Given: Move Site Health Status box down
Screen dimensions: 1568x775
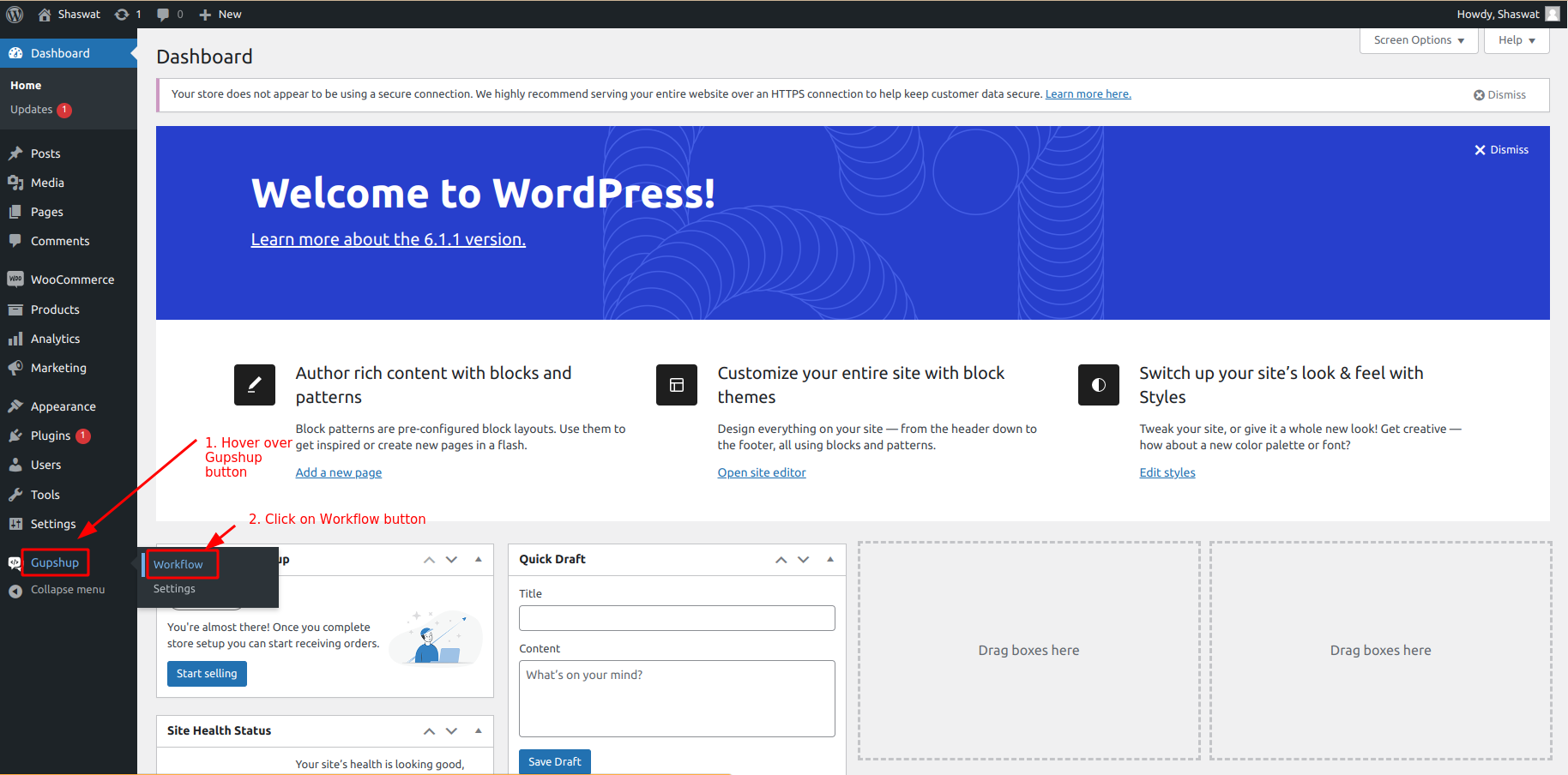Looking at the screenshot, I should pyautogui.click(x=452, y=731).
